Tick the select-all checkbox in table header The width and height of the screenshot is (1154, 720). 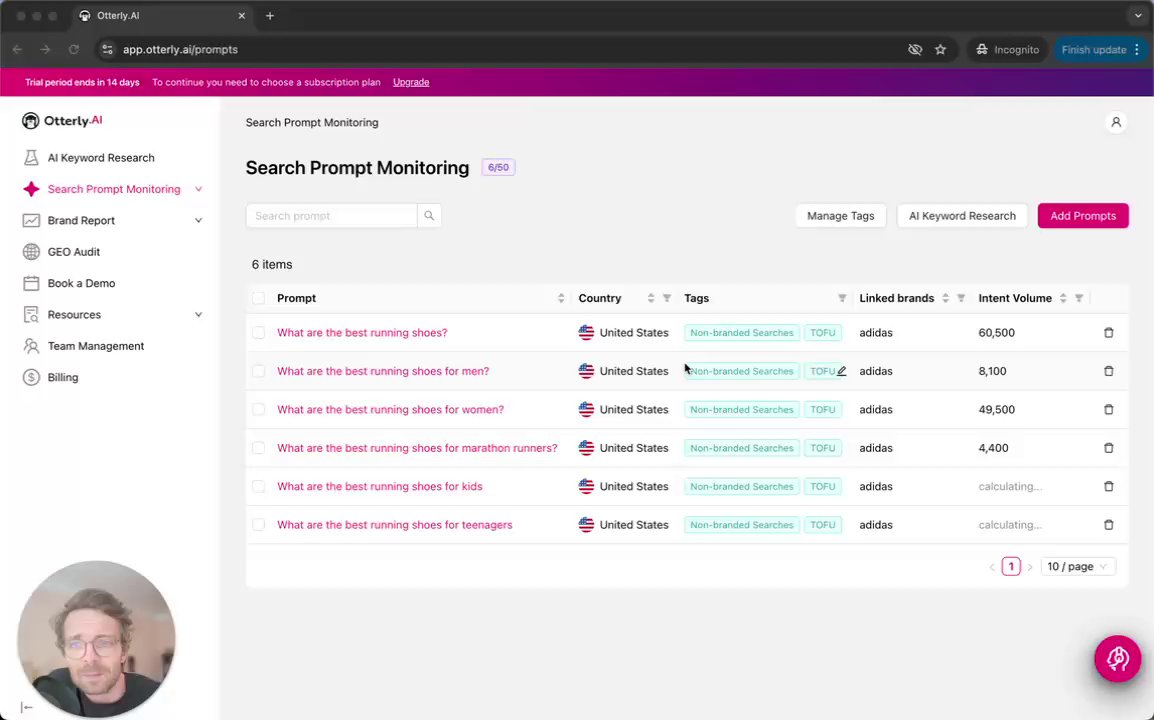(x=258, y=298)
